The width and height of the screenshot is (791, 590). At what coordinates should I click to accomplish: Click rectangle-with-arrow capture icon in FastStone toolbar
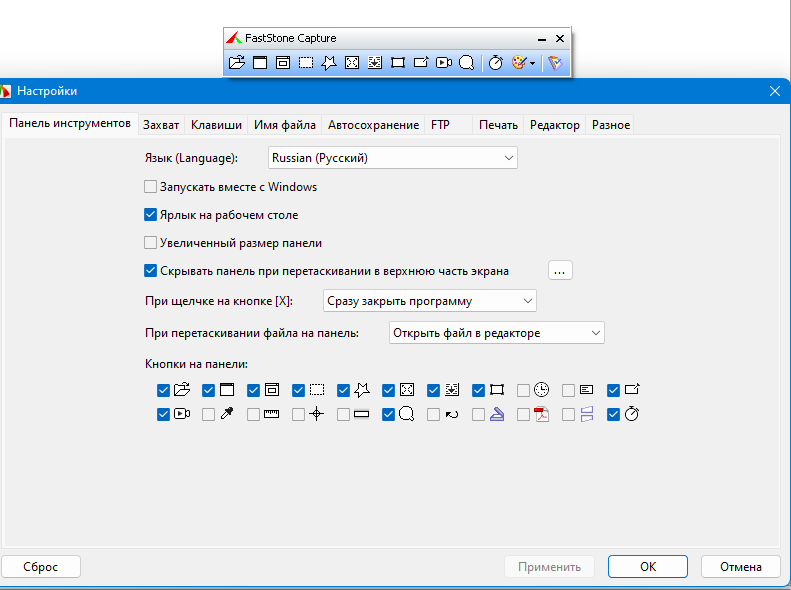tap(421, 63)
